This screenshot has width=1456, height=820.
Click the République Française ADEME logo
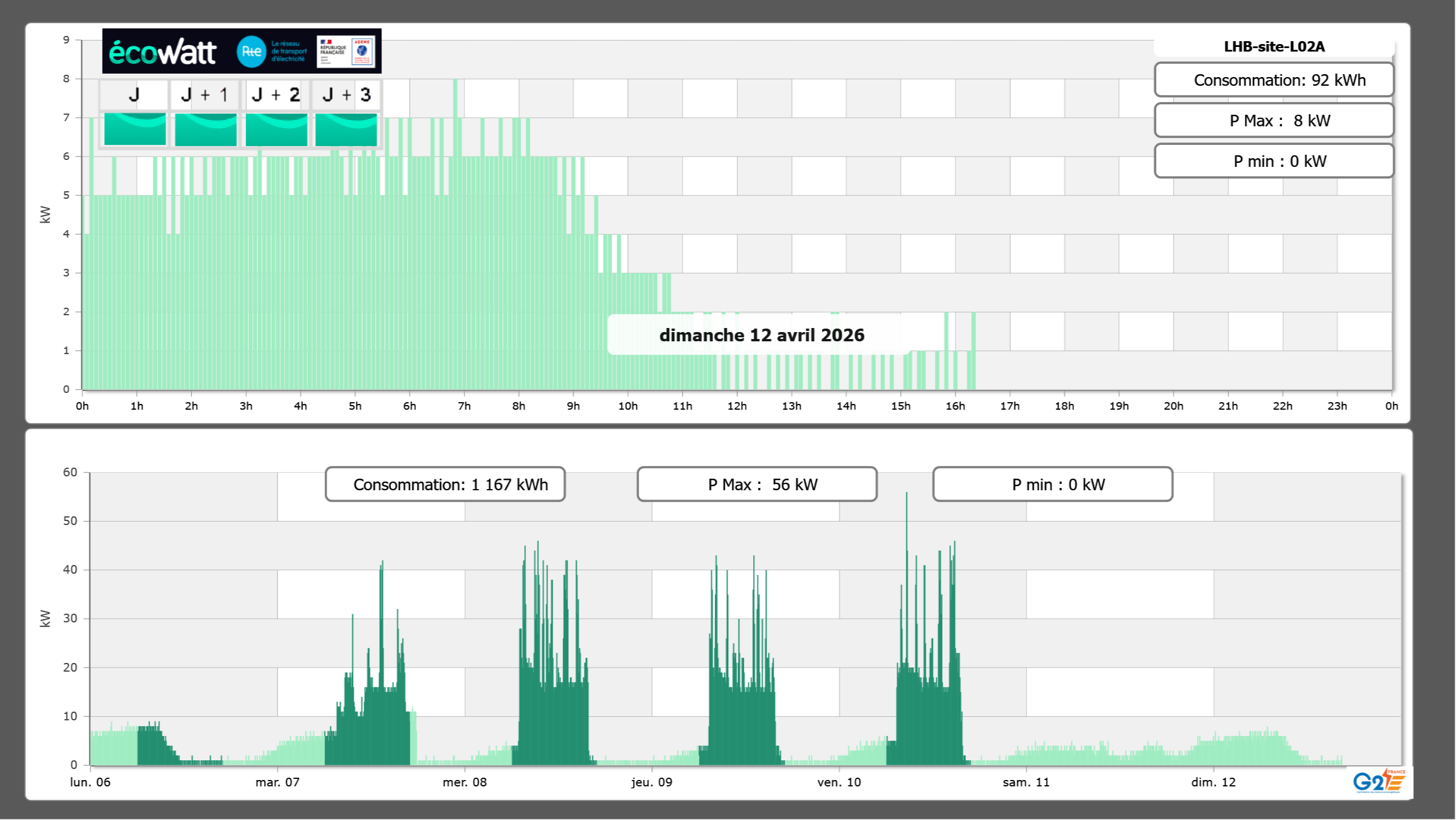pyautogui.click(x=346, y=52)
